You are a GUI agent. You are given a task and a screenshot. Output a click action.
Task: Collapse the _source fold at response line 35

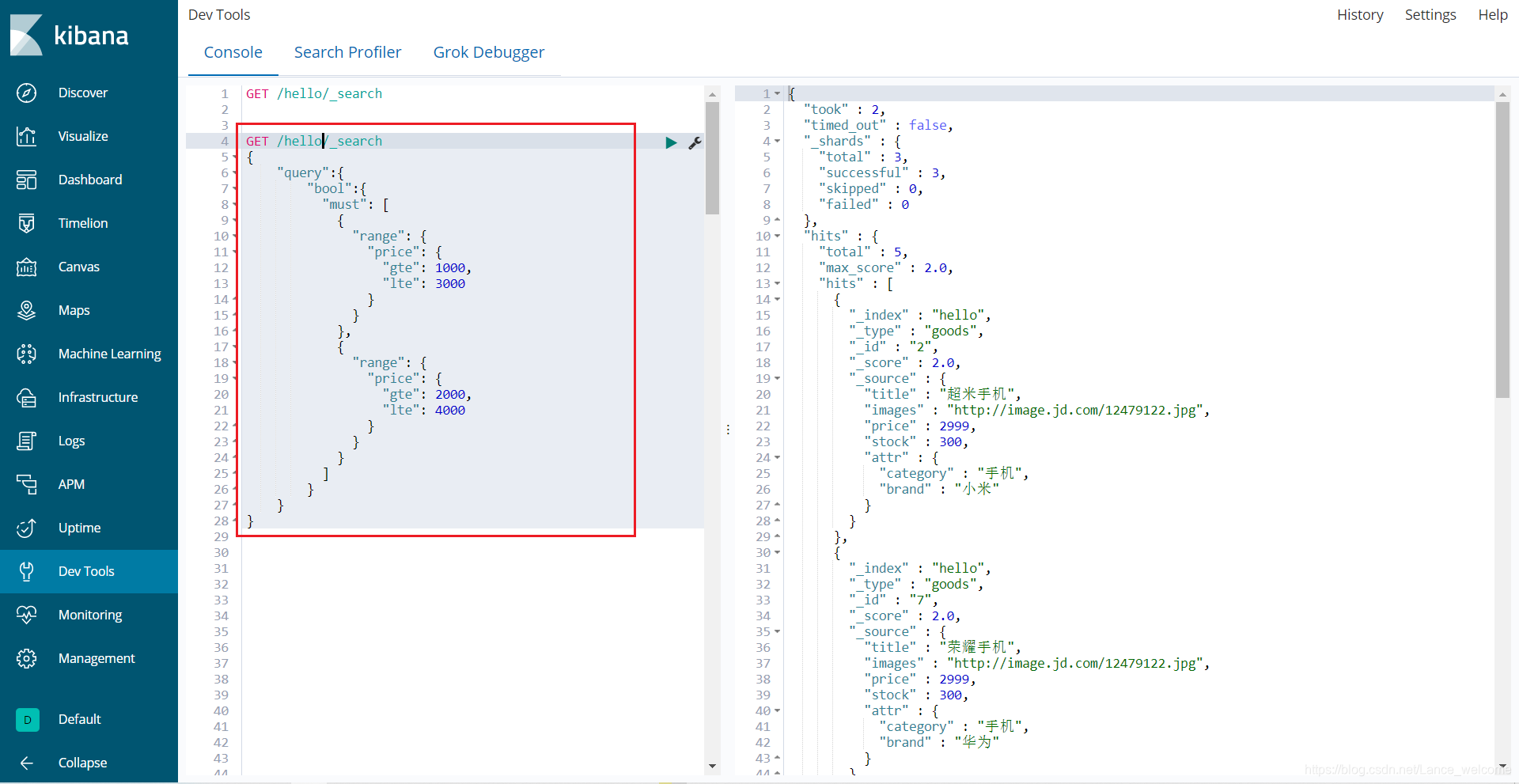777,631
